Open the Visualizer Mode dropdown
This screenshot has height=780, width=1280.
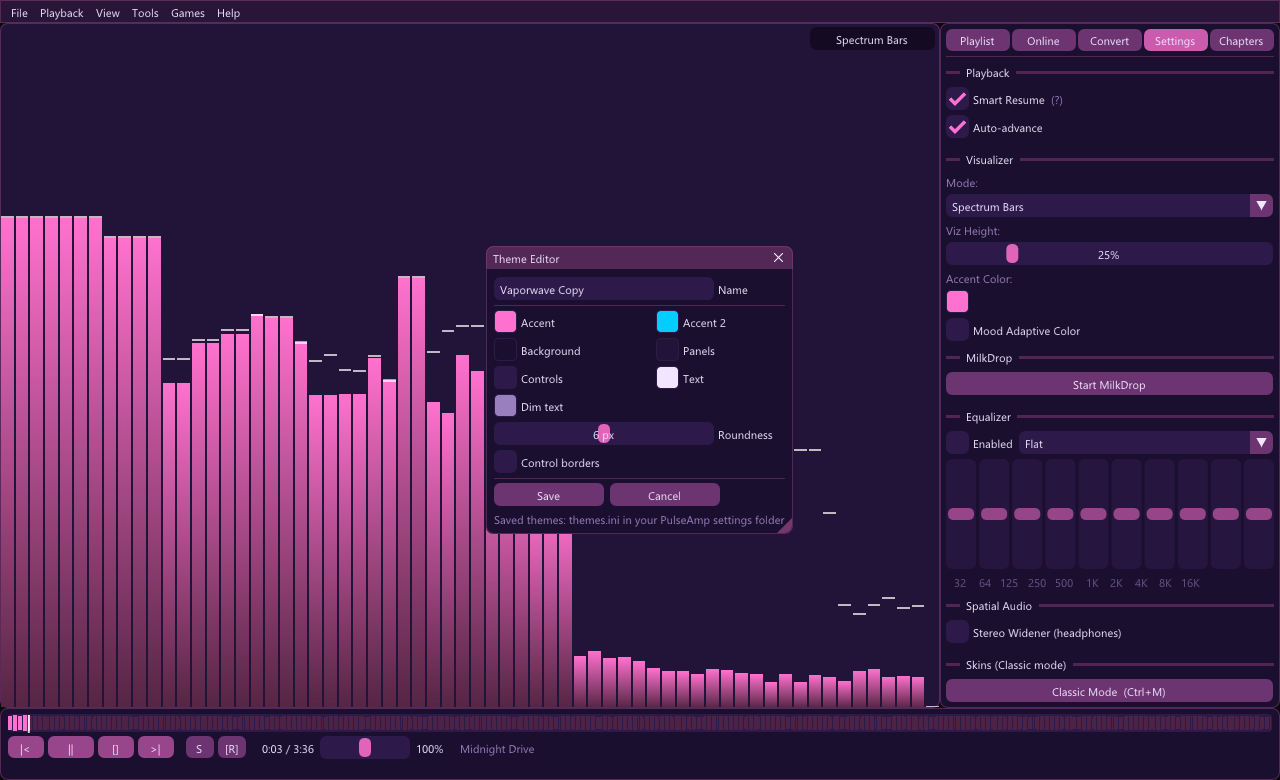click(1109, 206)
